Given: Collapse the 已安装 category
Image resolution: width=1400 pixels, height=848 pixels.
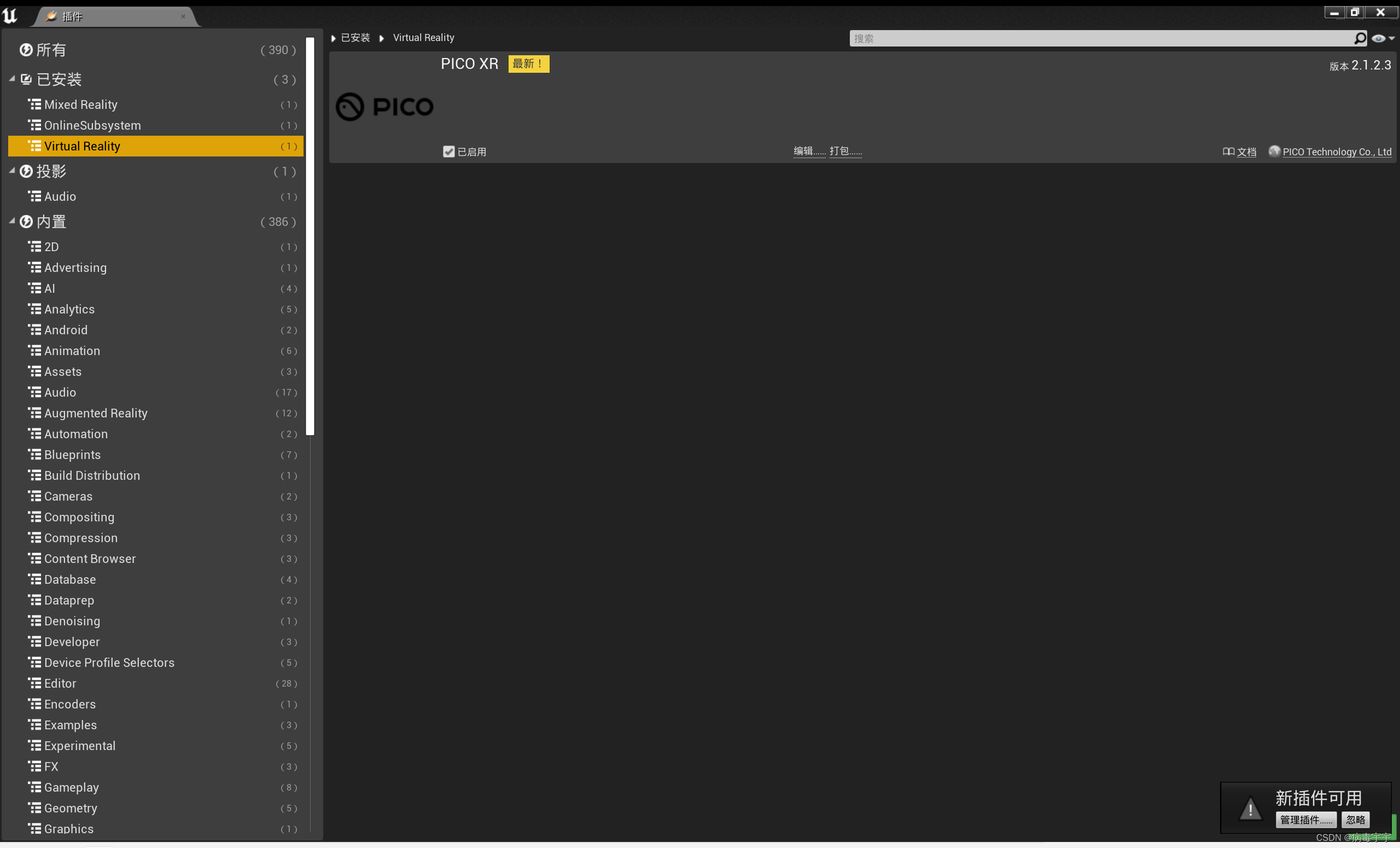Looking at the screenshot, I should pos(12,79).
